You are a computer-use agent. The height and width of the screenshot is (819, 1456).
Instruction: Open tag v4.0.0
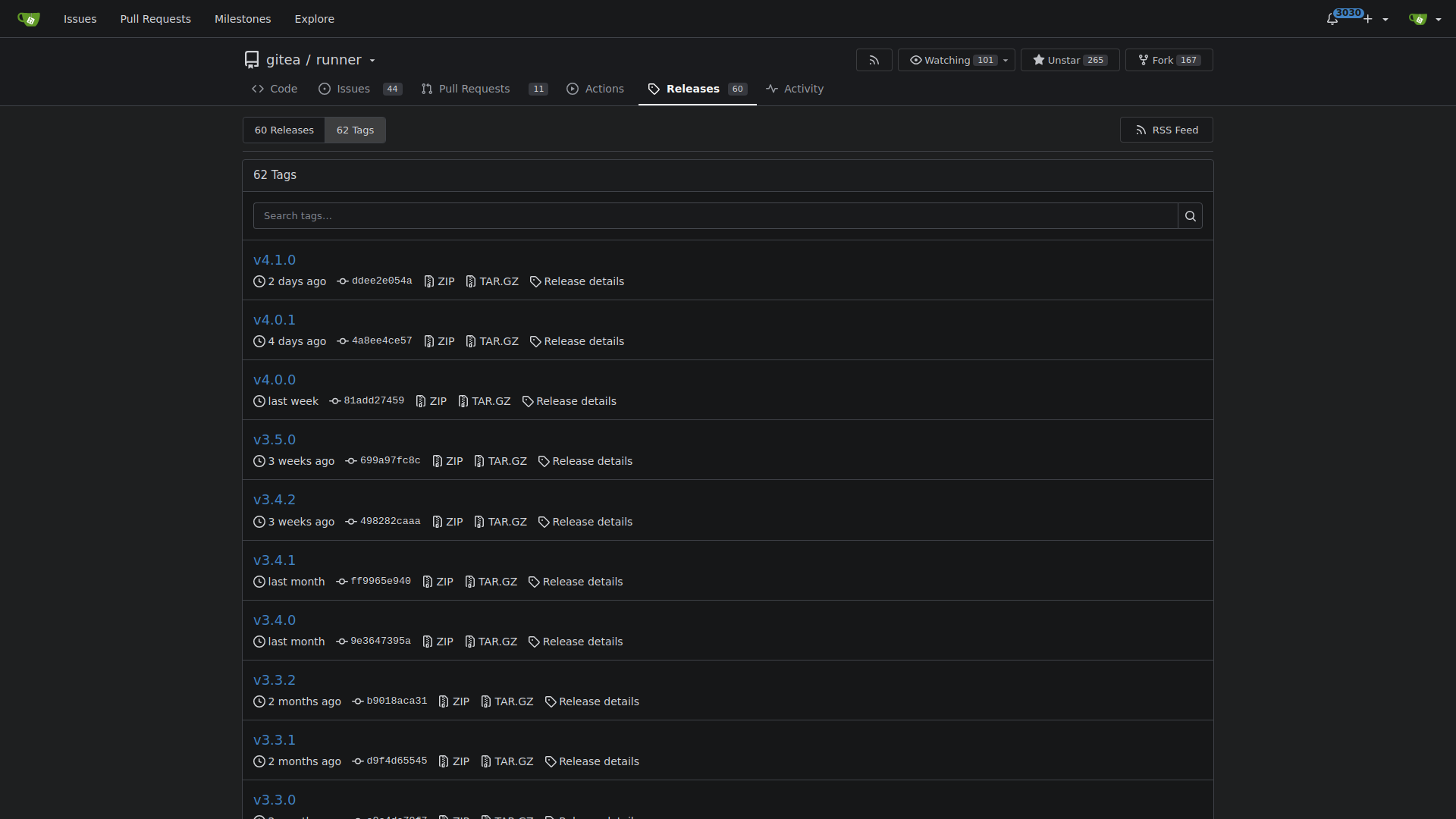click(x=275, y=380)
